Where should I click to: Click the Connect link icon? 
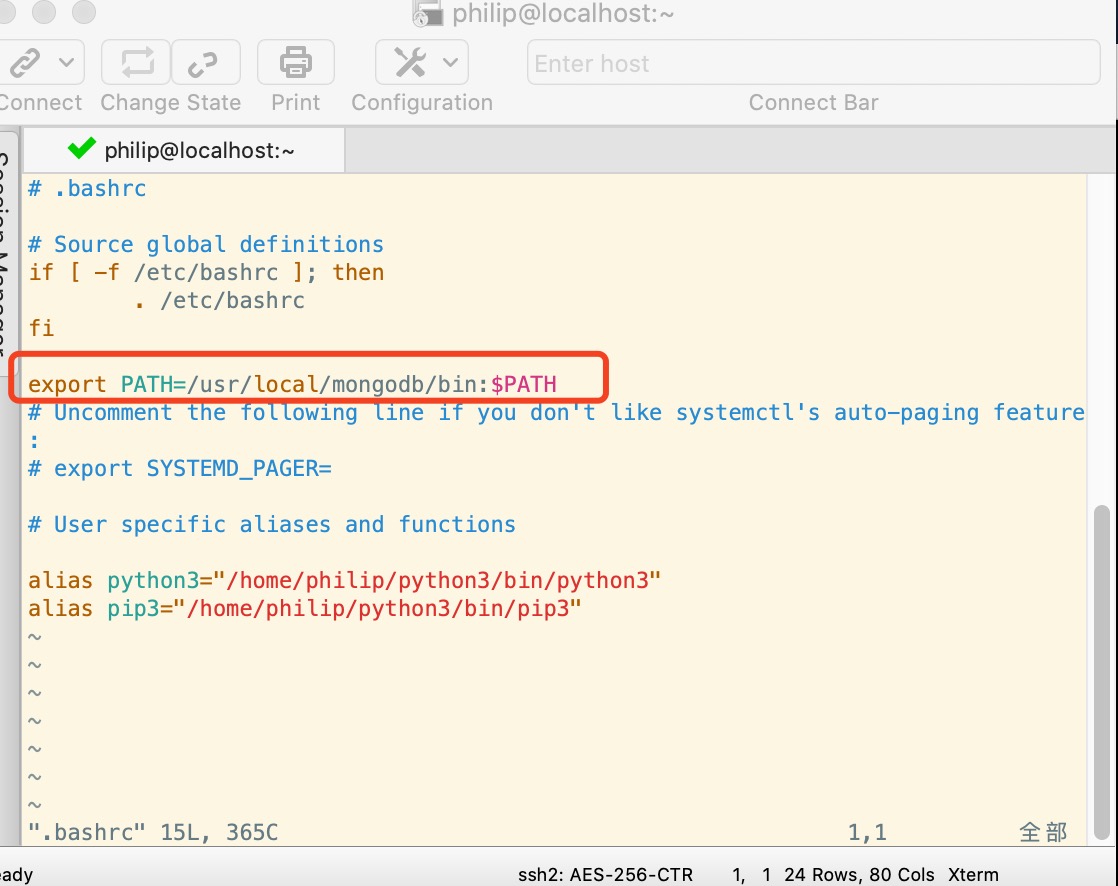click(x=26, y=63)
